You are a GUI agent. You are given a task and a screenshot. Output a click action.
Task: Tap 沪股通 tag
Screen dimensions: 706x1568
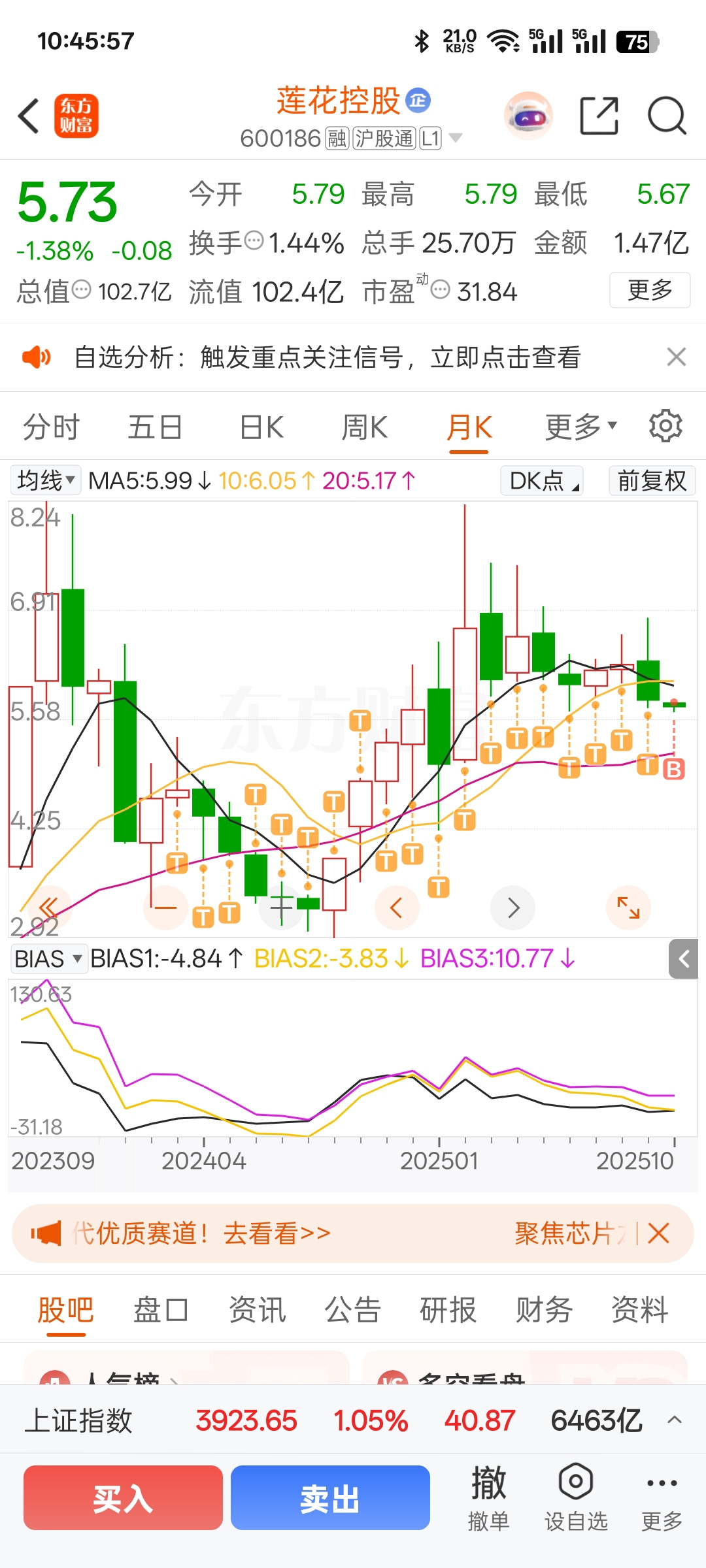[x=384, y=138]
